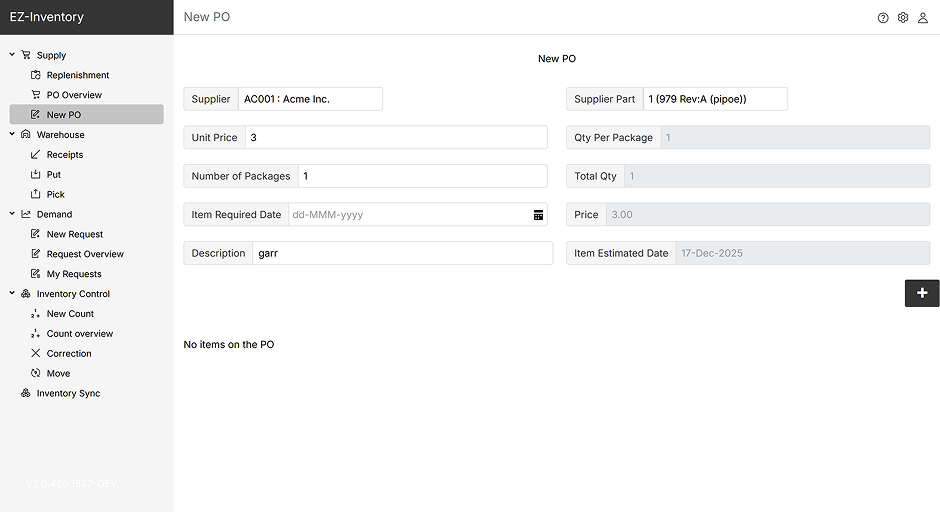The width and height of the screenshot is (940, 512).
Task: Open the Supplier combo box
Action: coord(311,99)
